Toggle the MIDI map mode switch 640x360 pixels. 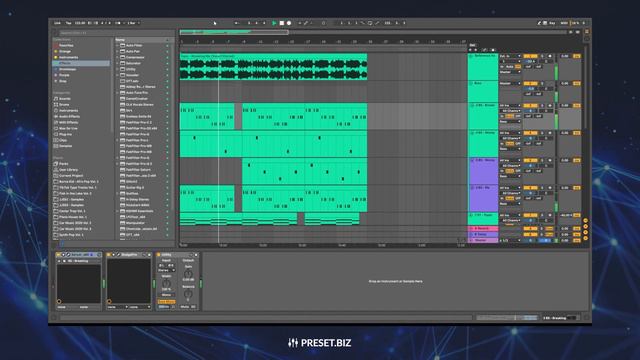tap(564, 23)
